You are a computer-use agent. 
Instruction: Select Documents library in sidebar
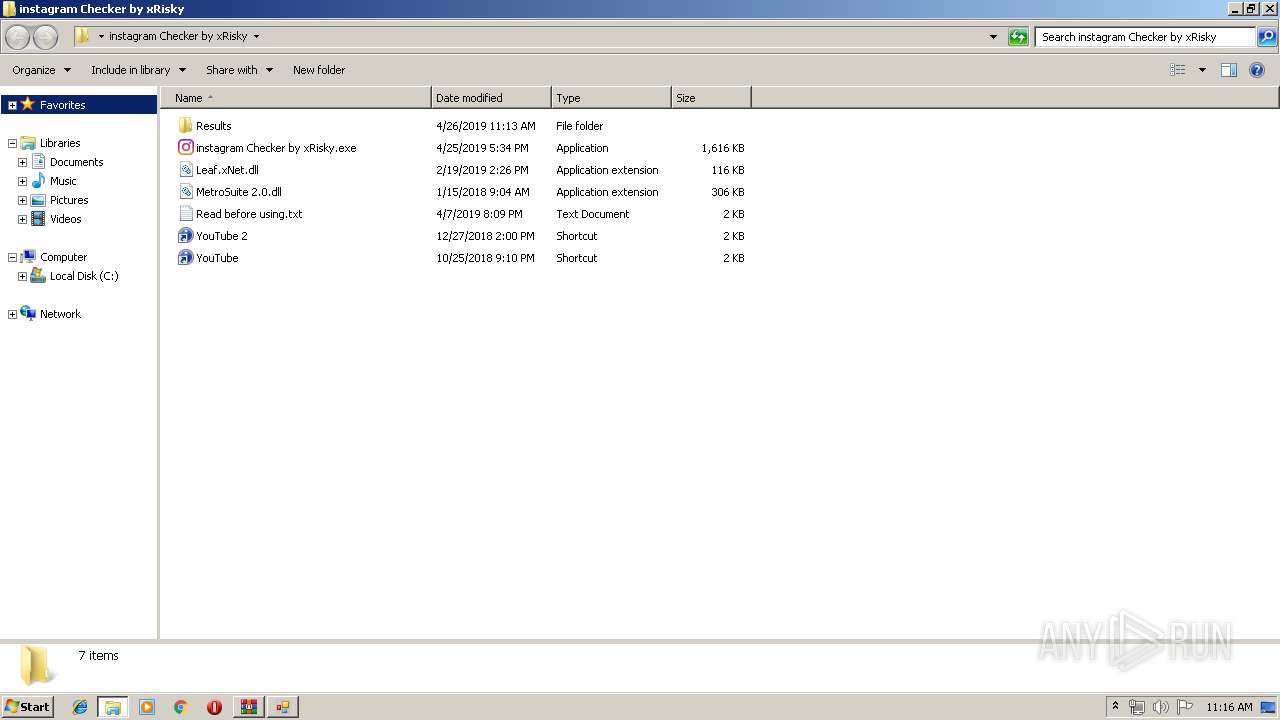[x=77, y=162]
